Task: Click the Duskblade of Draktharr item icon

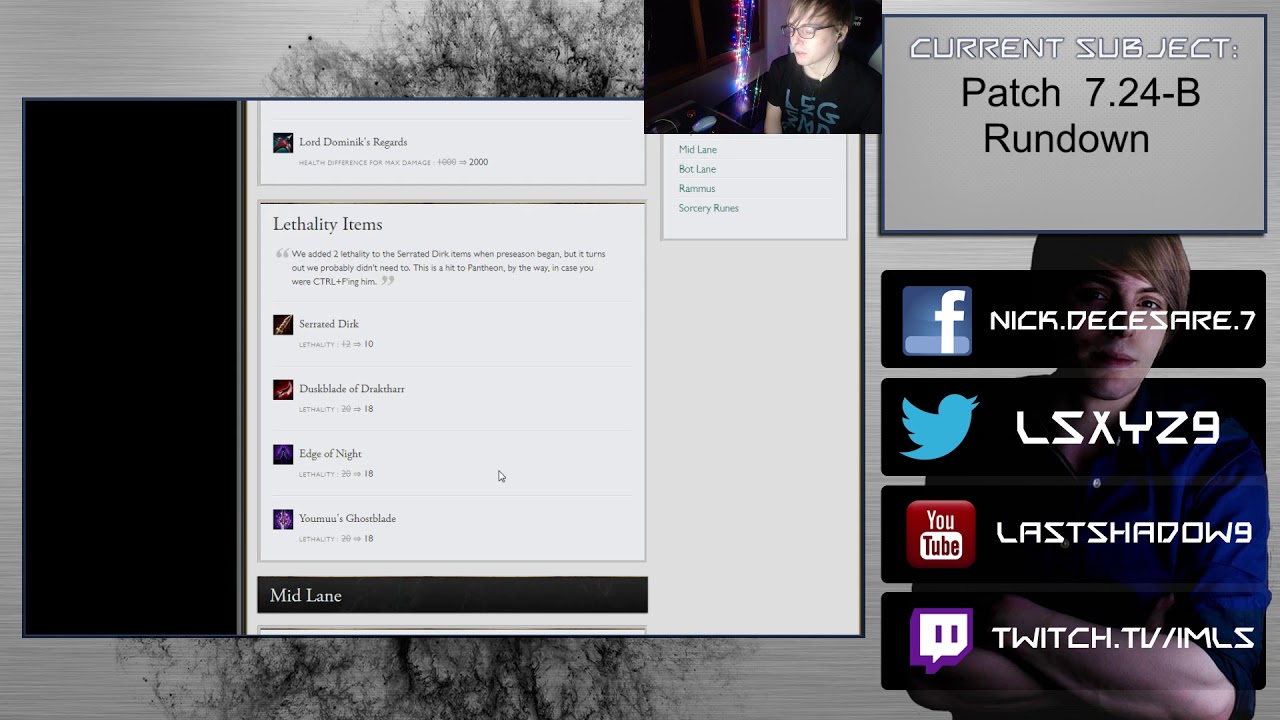Action: pyautogui.click(x=283, y=390)
